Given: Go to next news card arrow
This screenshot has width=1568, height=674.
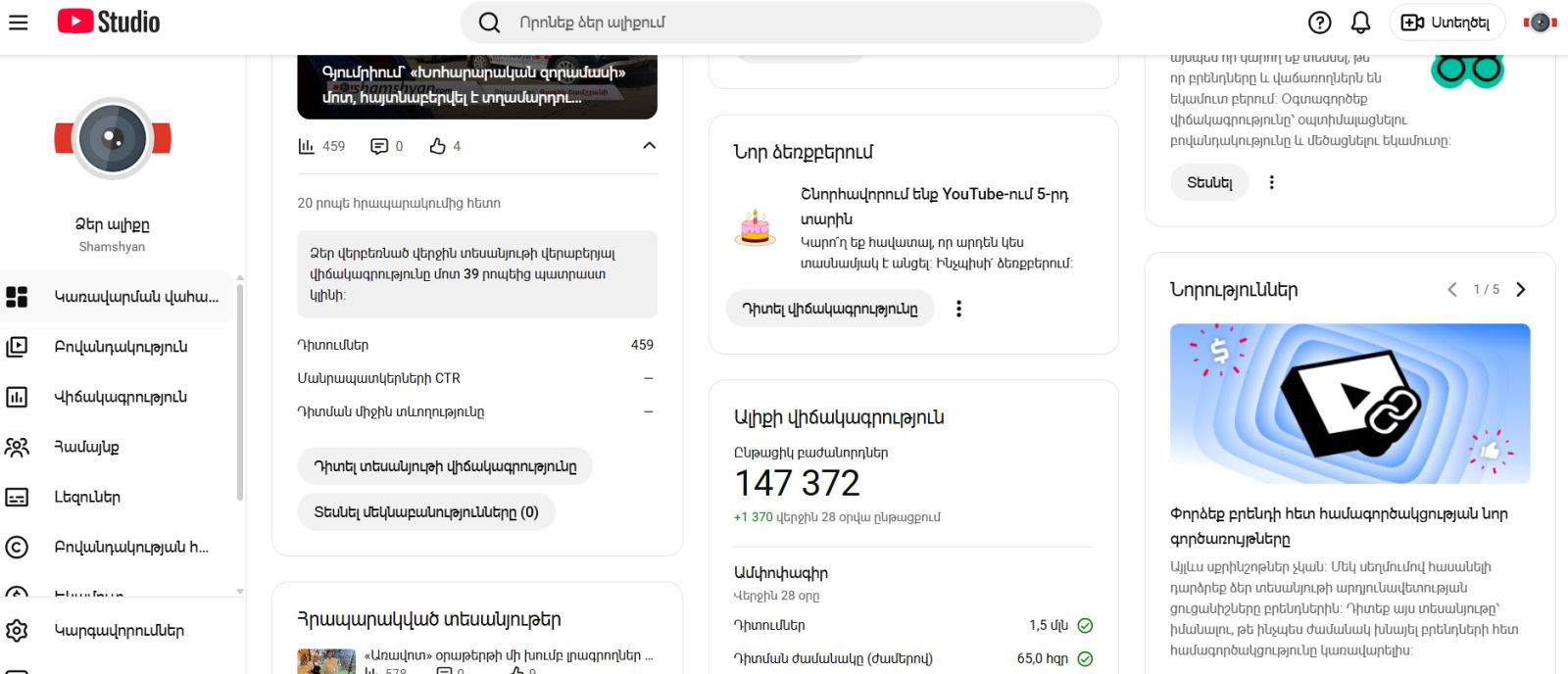Looking at the screenshot, I should (x=1521, y=290).
